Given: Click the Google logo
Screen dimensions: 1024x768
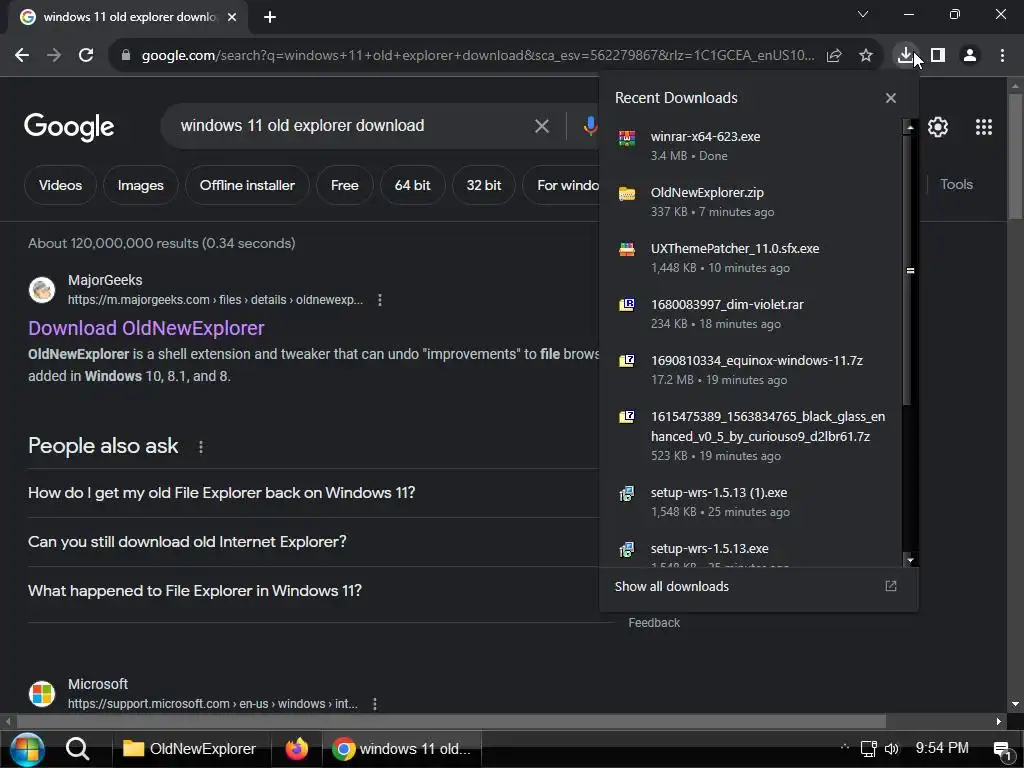Looking at the screenshot, I should click(x=69, y=127).
